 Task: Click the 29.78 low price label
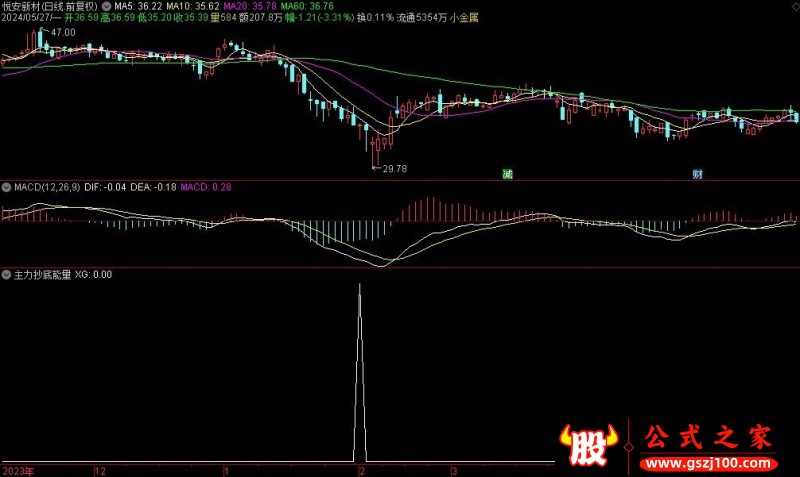click(394, 169)
